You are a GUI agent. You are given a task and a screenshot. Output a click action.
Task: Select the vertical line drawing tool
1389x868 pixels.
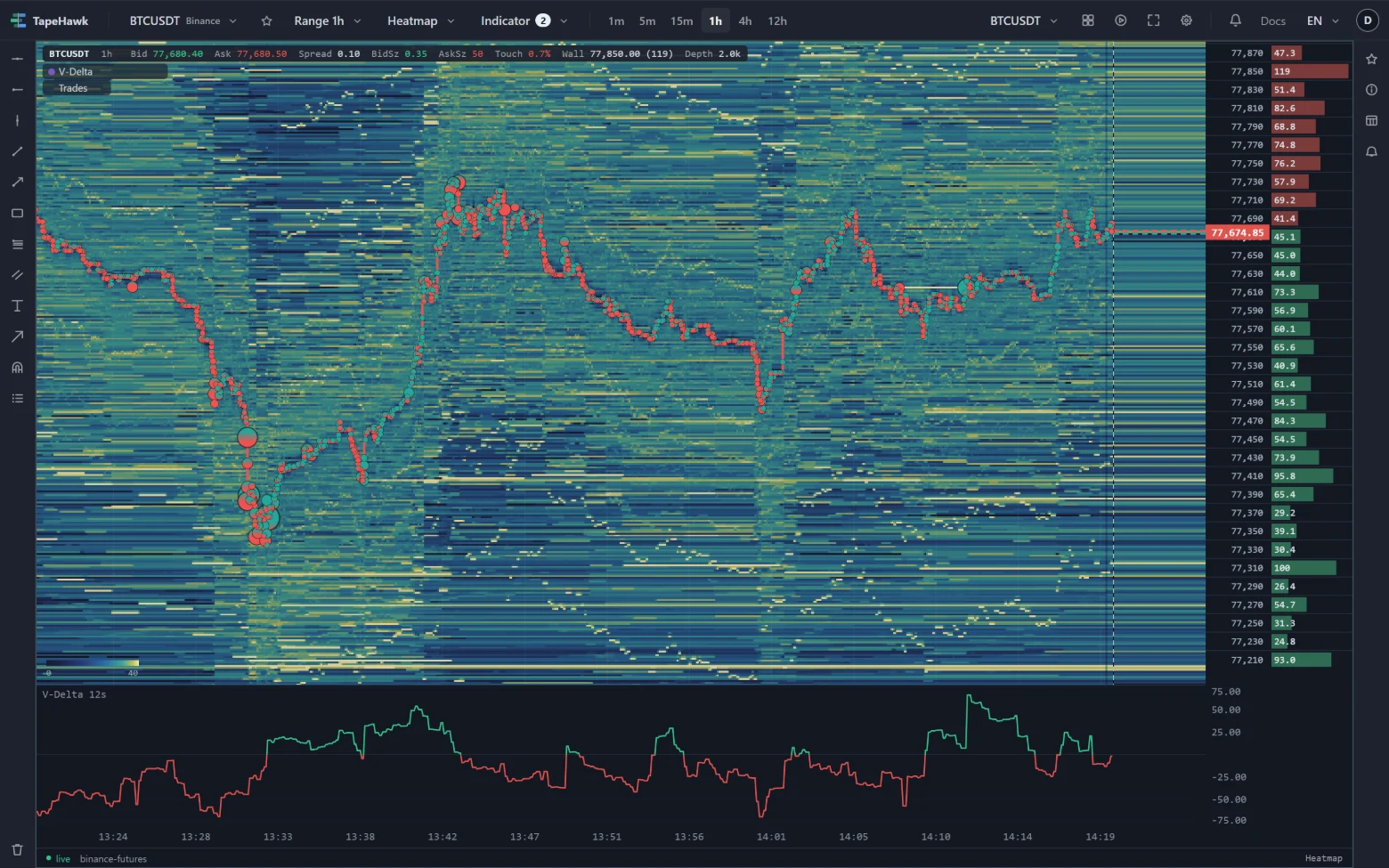[x=17, y=120]
